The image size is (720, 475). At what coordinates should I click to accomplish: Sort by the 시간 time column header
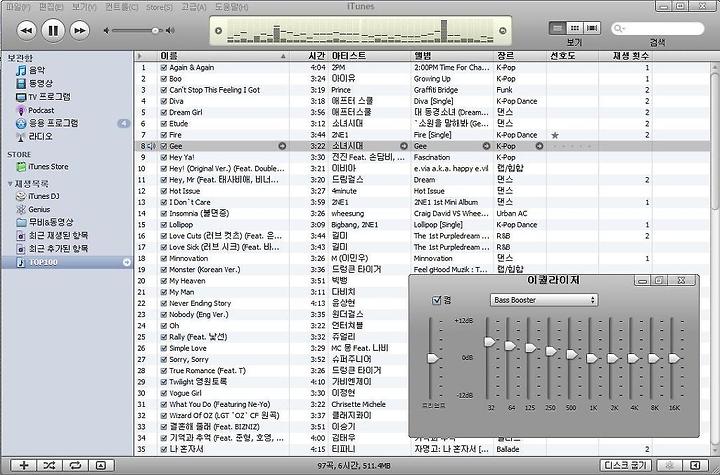click(309, 56)
